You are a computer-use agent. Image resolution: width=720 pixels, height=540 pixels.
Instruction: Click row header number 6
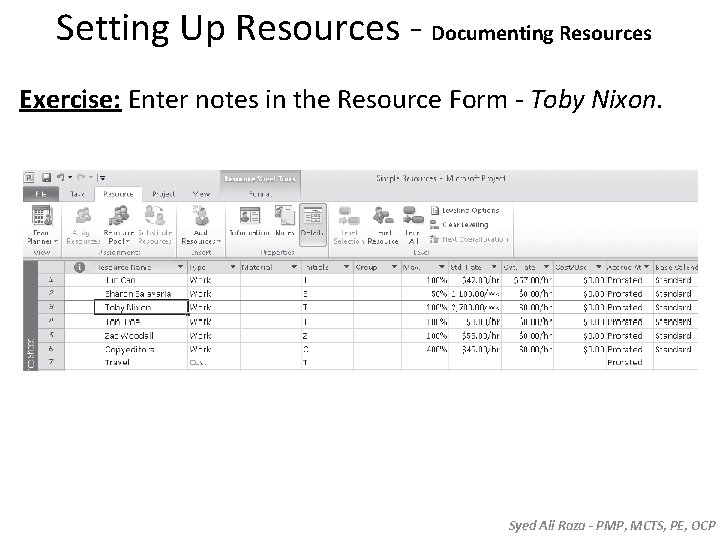pyautogui.click(x=51, y=349)
